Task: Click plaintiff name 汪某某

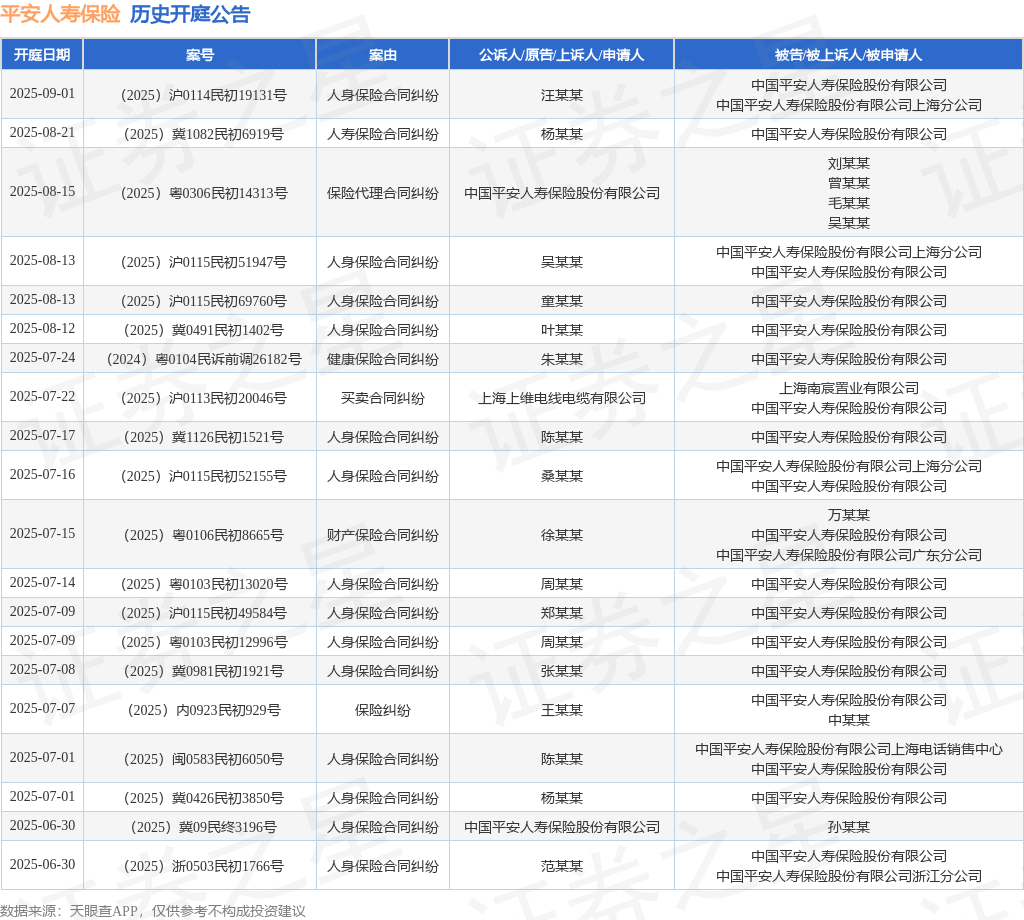Action: (562, 95)
